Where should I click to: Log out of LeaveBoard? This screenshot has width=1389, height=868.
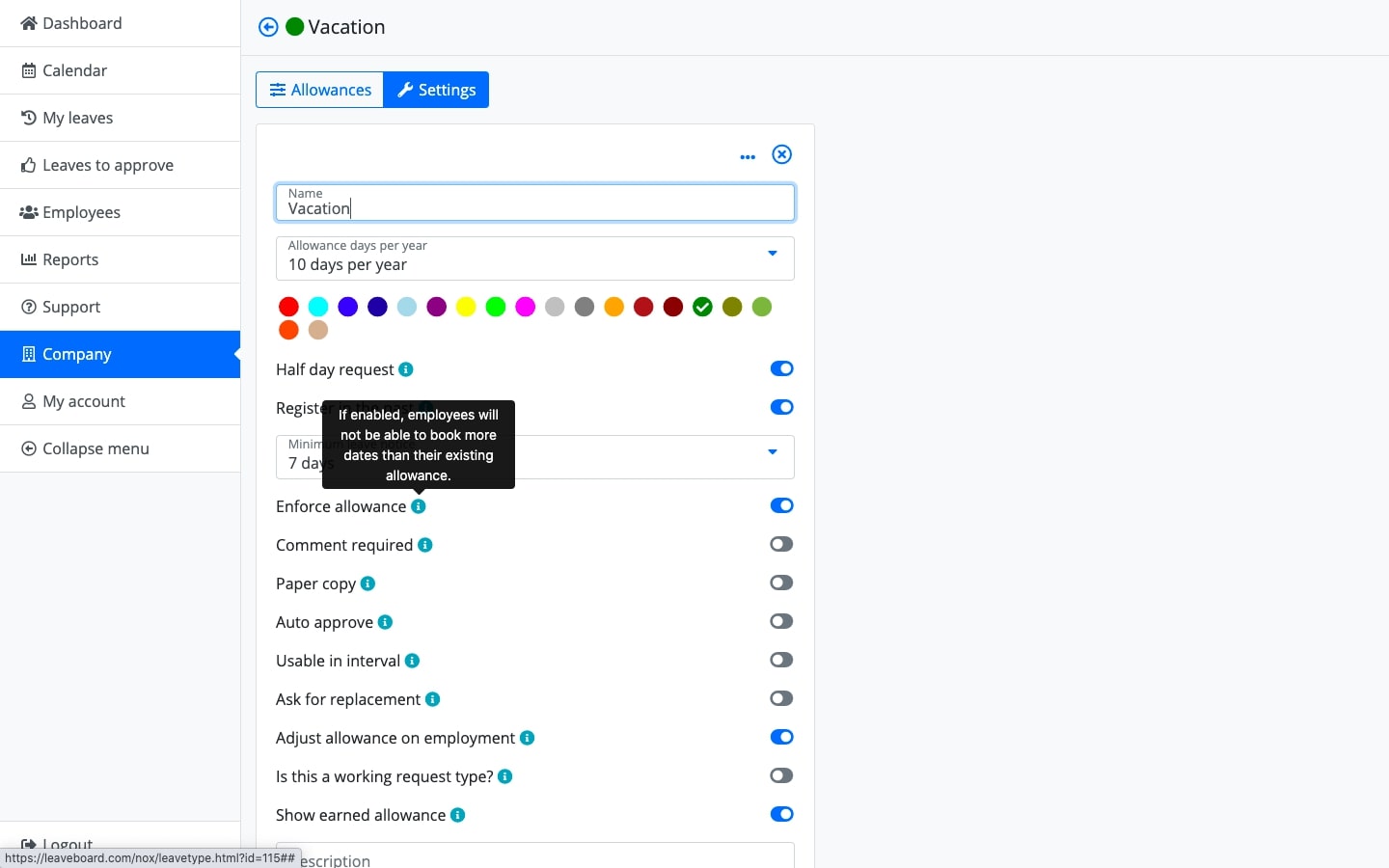point(65,844)
